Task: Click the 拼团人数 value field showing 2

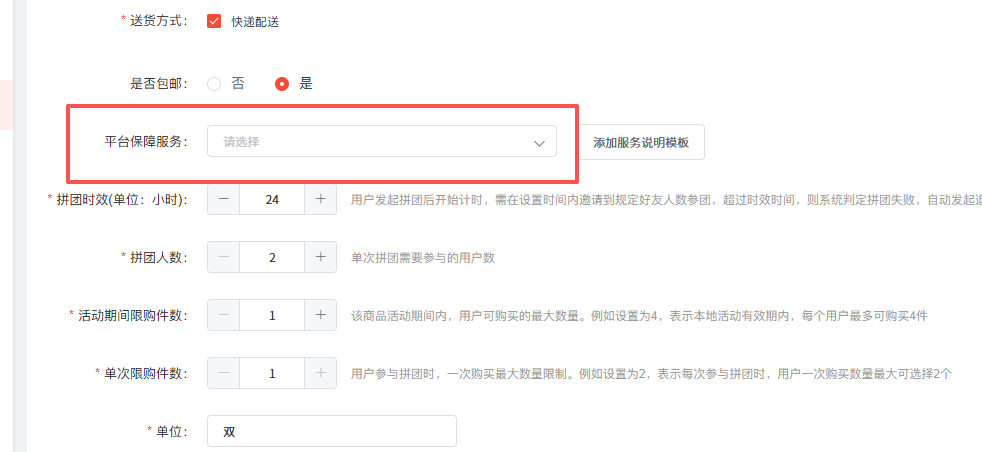Action: tap(272, 257)
